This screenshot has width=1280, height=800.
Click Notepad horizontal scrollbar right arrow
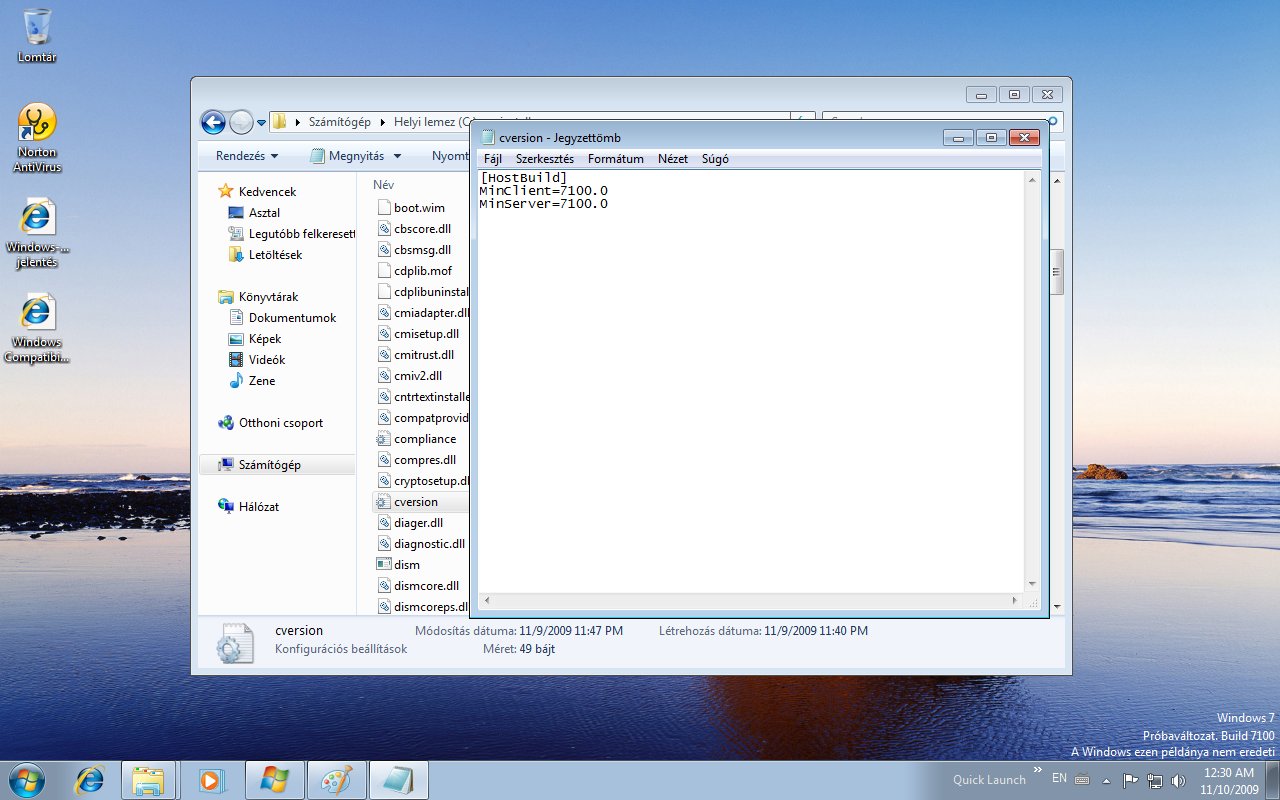[1015, 601]
